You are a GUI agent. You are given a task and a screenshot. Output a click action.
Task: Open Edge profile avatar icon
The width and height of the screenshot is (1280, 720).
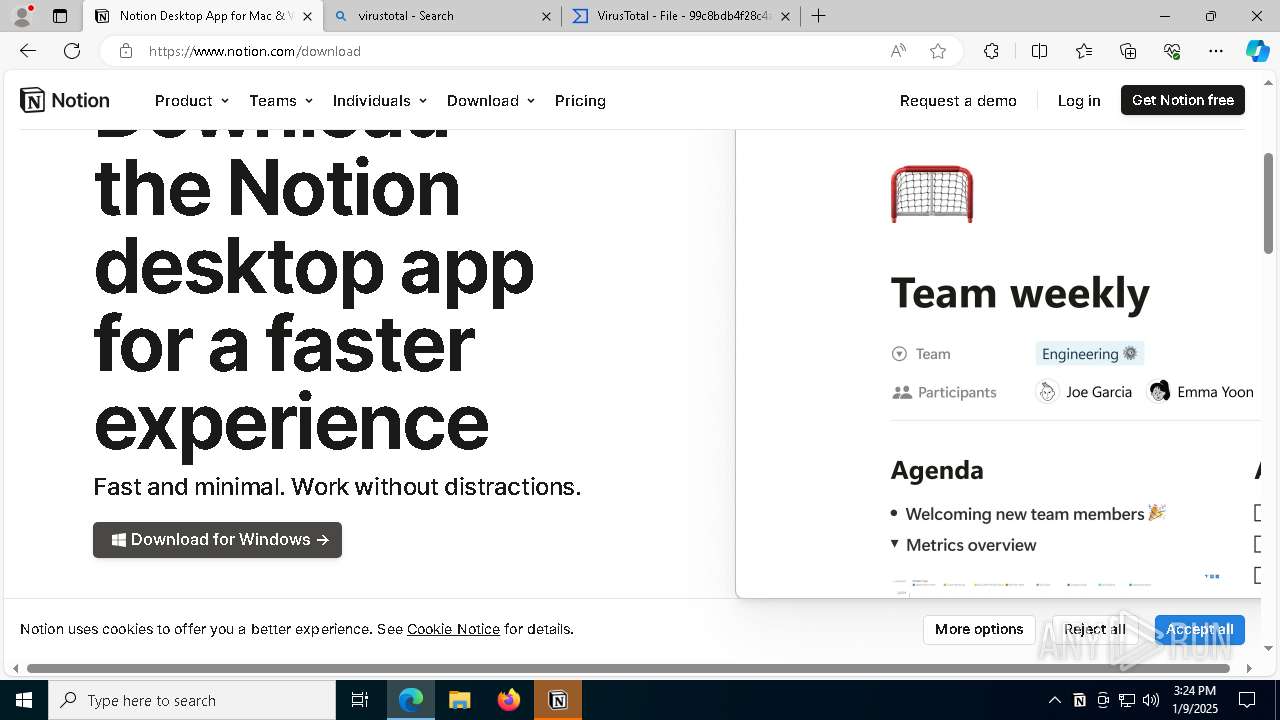[22, 16]
